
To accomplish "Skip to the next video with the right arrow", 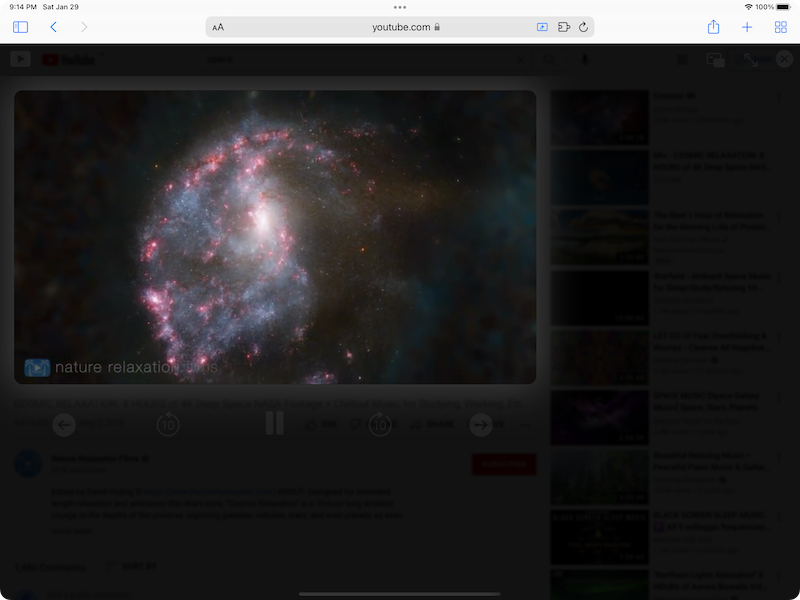I will coord(481,424).
